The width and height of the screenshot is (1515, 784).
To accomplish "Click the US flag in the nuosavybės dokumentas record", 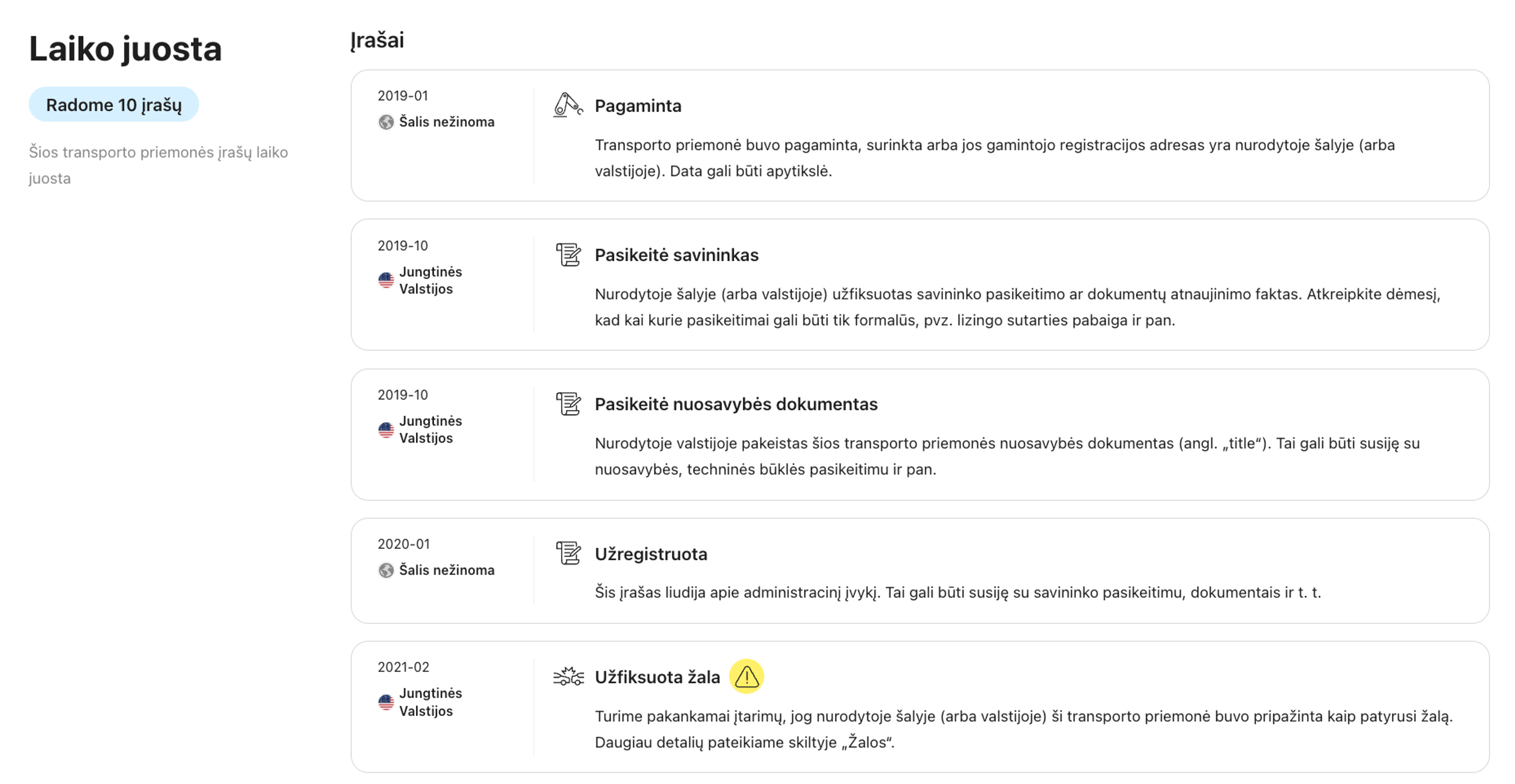I will pos(386,429).
